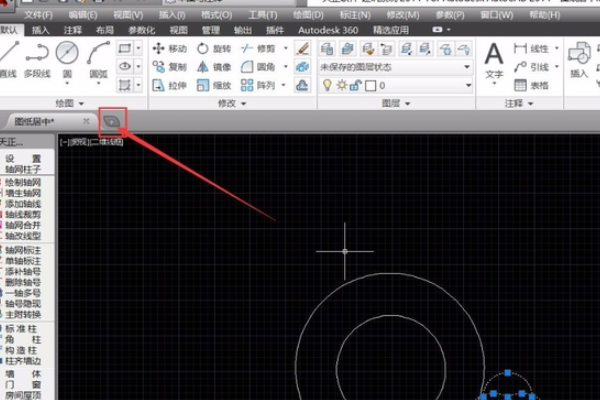Expand the Draw (绘图) panel
The height and width of the screenshot is (400, 600).
(70, 103)
